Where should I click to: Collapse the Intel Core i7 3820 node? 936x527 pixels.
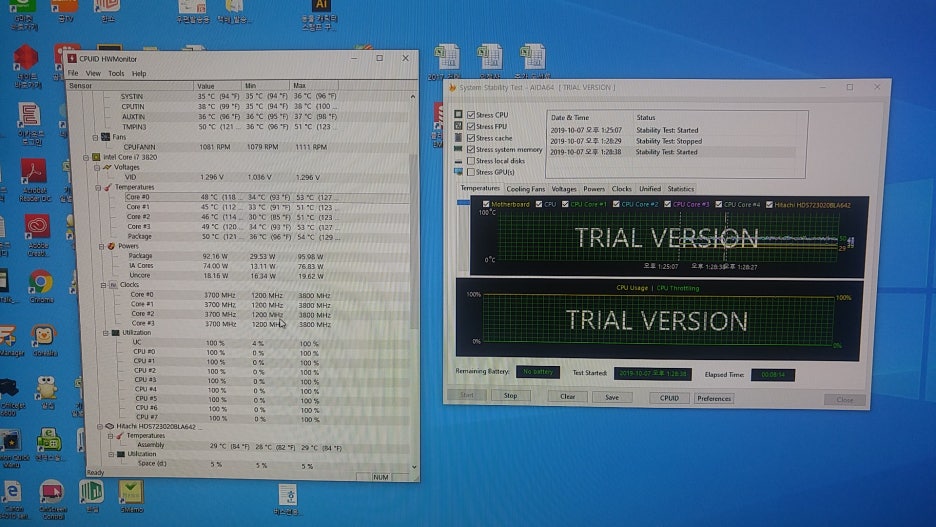[x=85, y=158]
